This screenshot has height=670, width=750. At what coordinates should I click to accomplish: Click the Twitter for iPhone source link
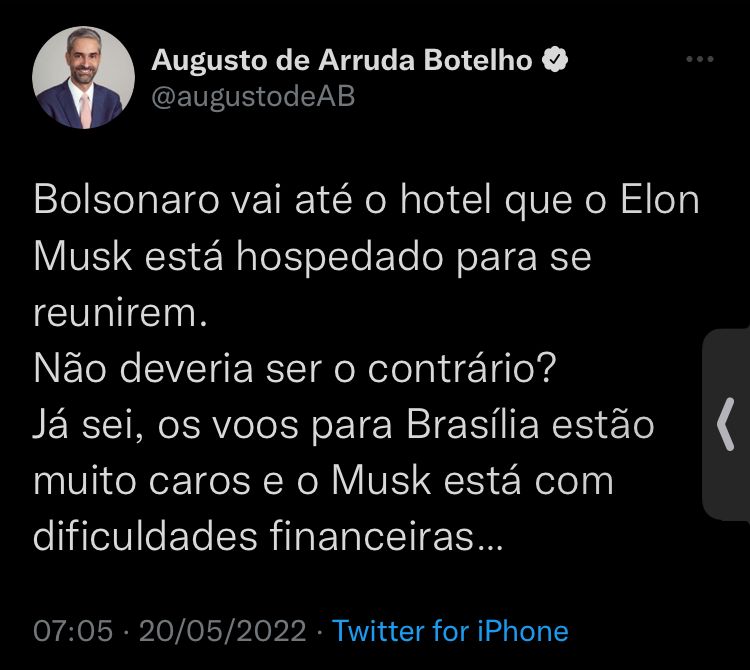(x=450, y=631)
